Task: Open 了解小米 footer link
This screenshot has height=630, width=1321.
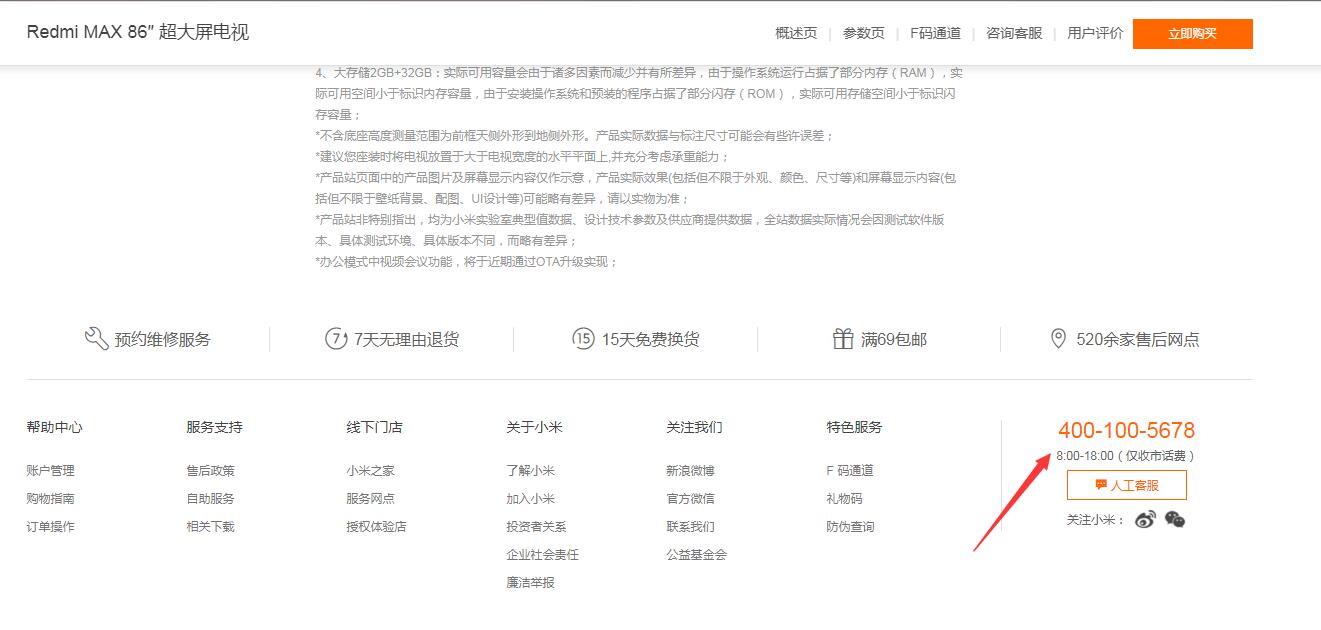Action: (x=531, y=470)
